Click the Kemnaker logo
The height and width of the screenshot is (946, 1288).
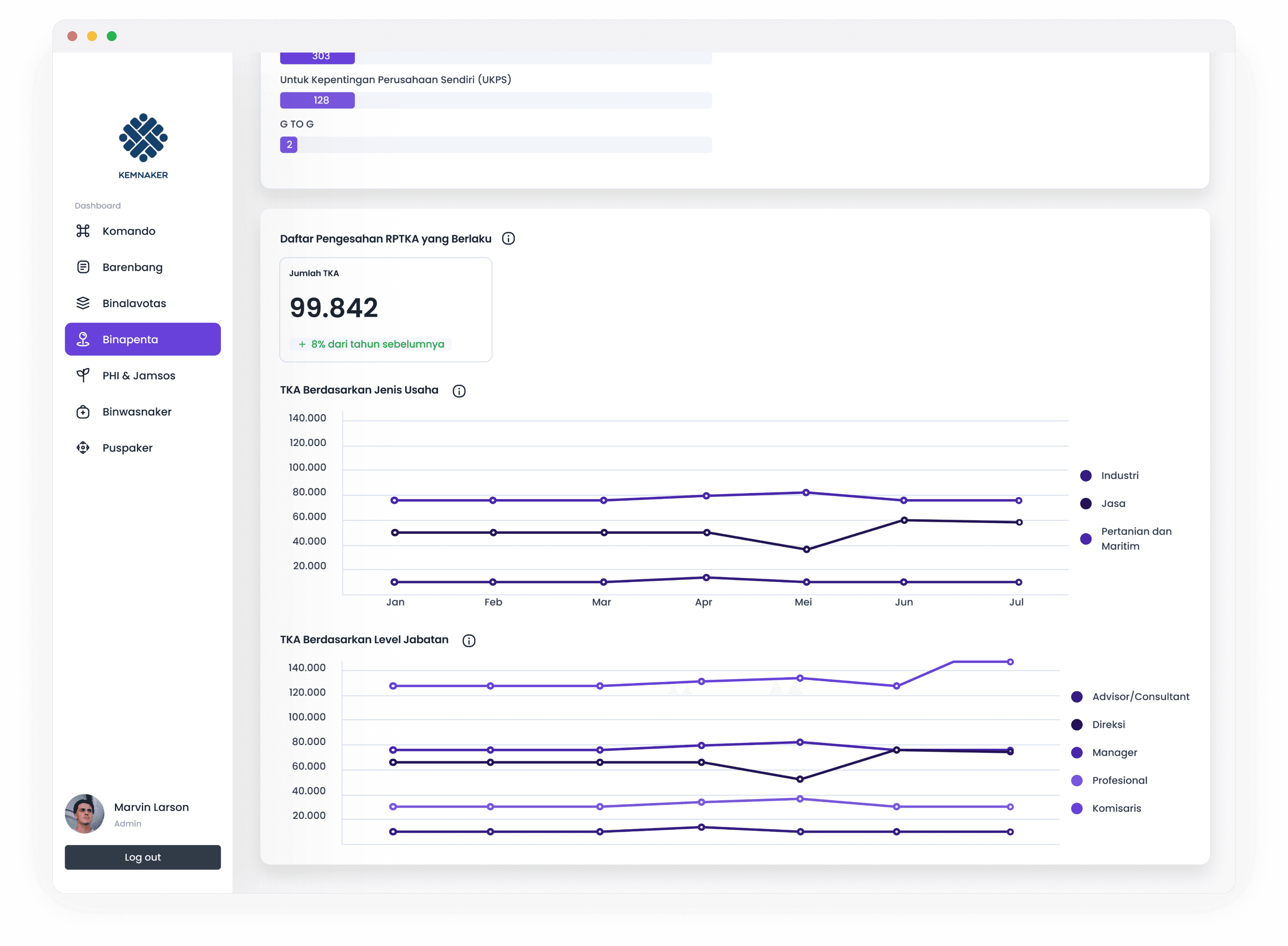pyautogui.click(x=143, y=146)
